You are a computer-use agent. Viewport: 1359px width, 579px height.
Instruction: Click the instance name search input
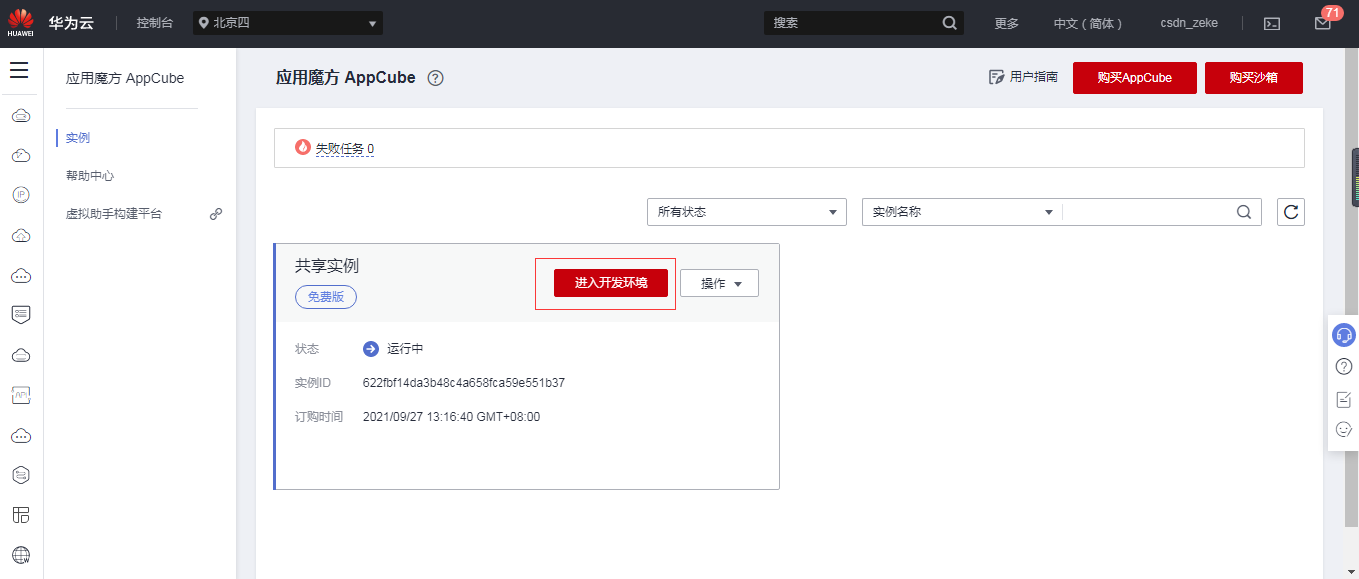click(1148, 212)
